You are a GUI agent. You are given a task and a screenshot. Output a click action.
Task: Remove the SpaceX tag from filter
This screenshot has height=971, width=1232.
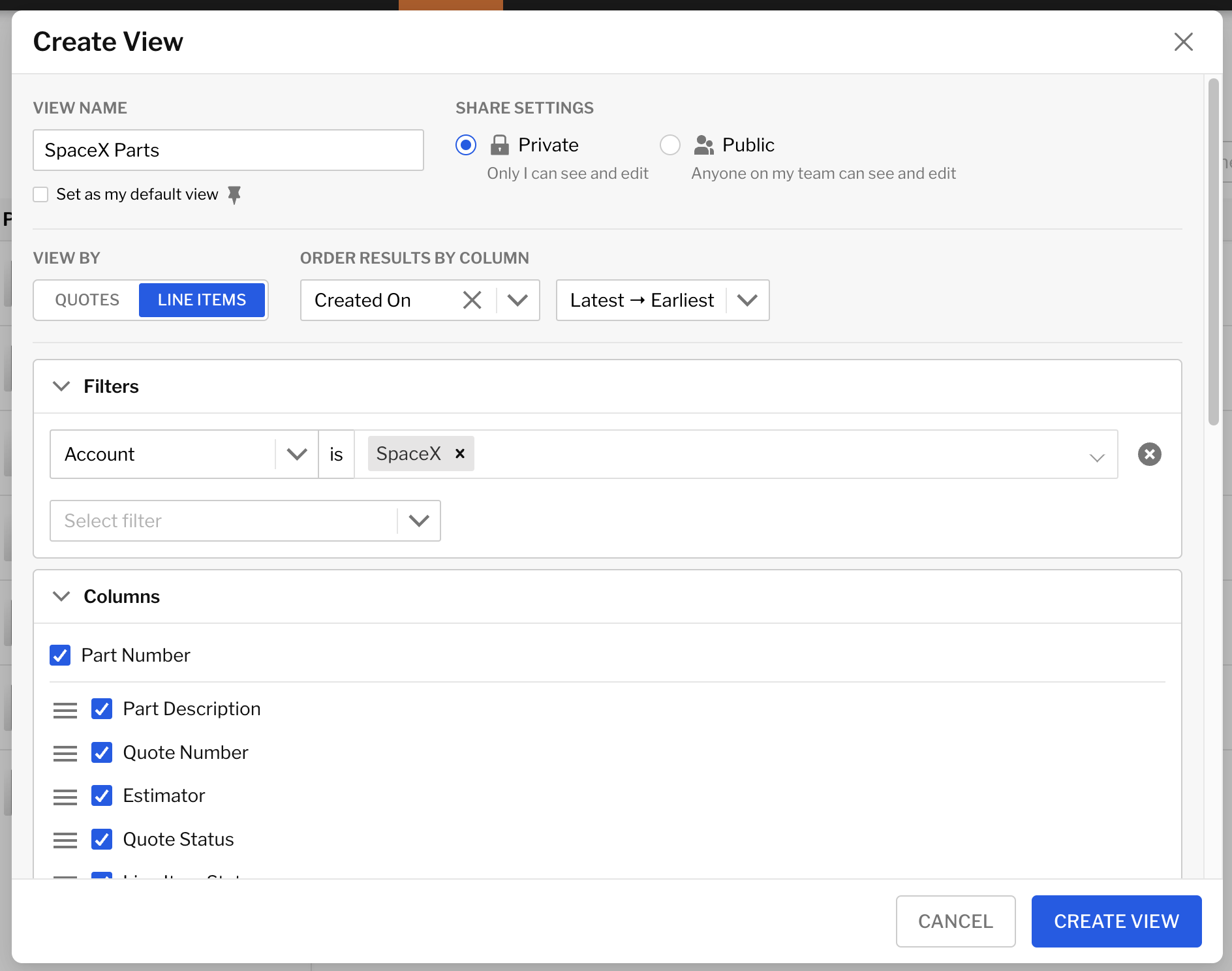[460, 454]
